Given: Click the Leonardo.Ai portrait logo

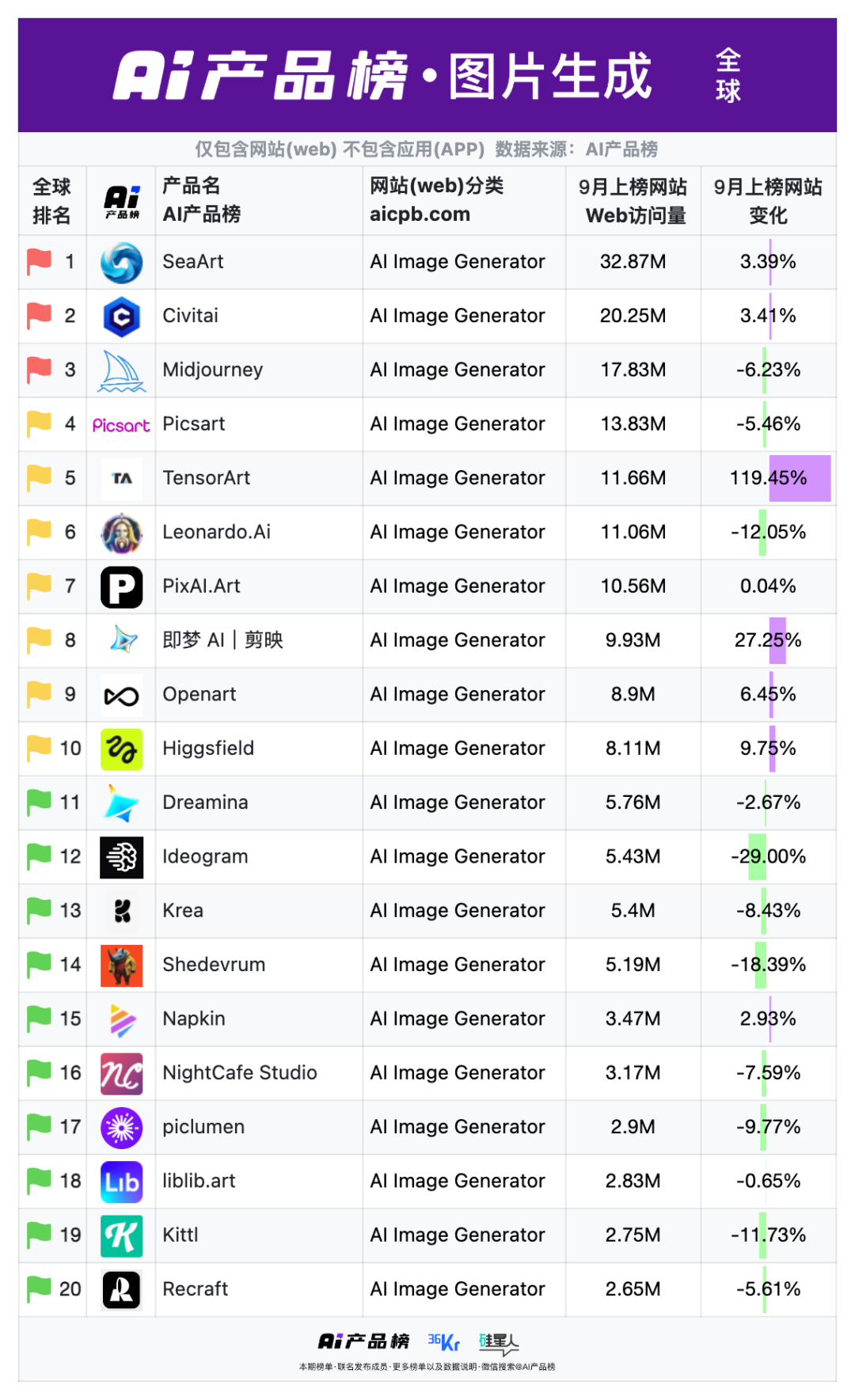Looking at the screenshot, I should [x=121, y=533].
